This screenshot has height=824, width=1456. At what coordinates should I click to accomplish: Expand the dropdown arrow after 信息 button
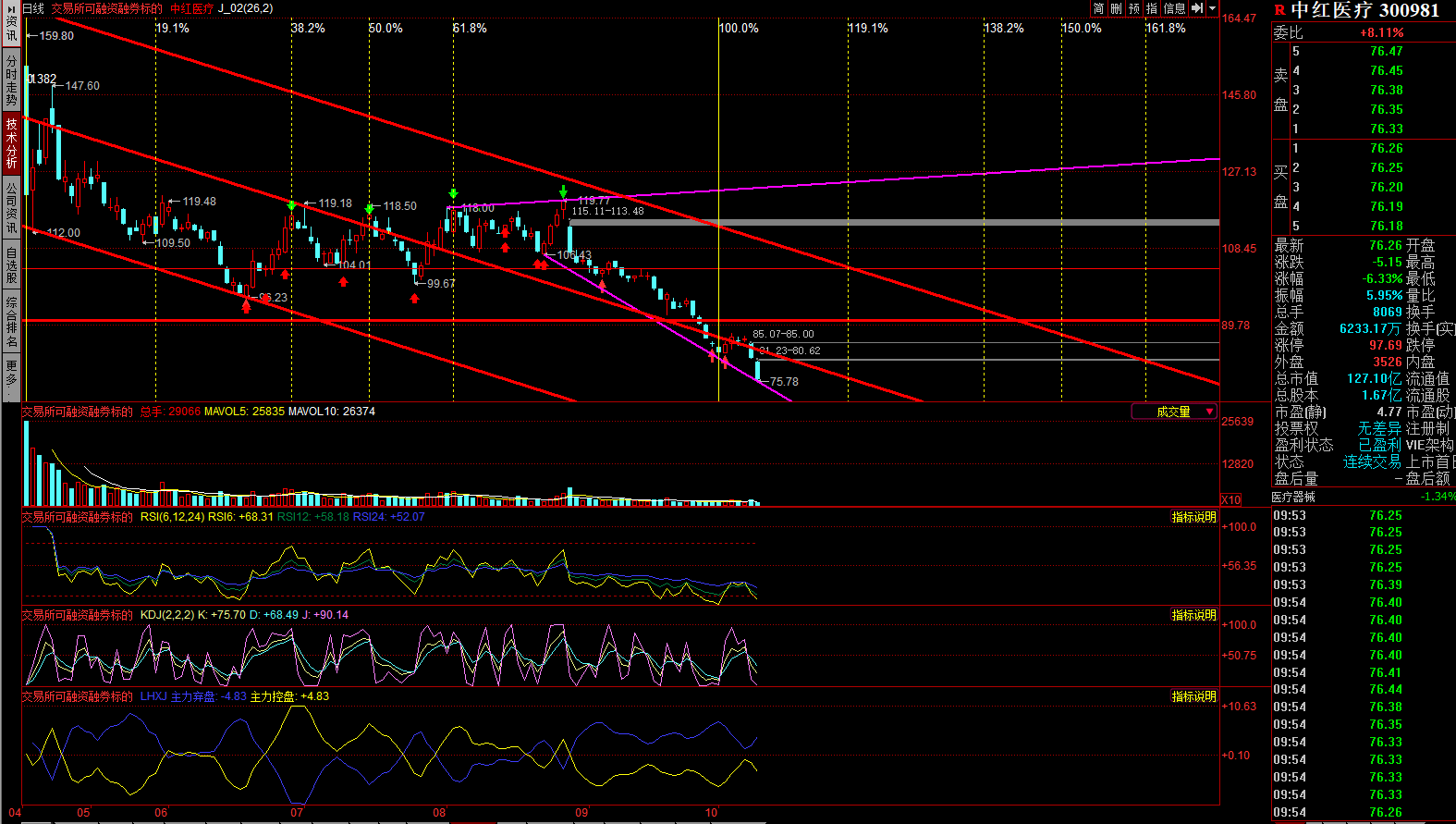(1212, 8)
